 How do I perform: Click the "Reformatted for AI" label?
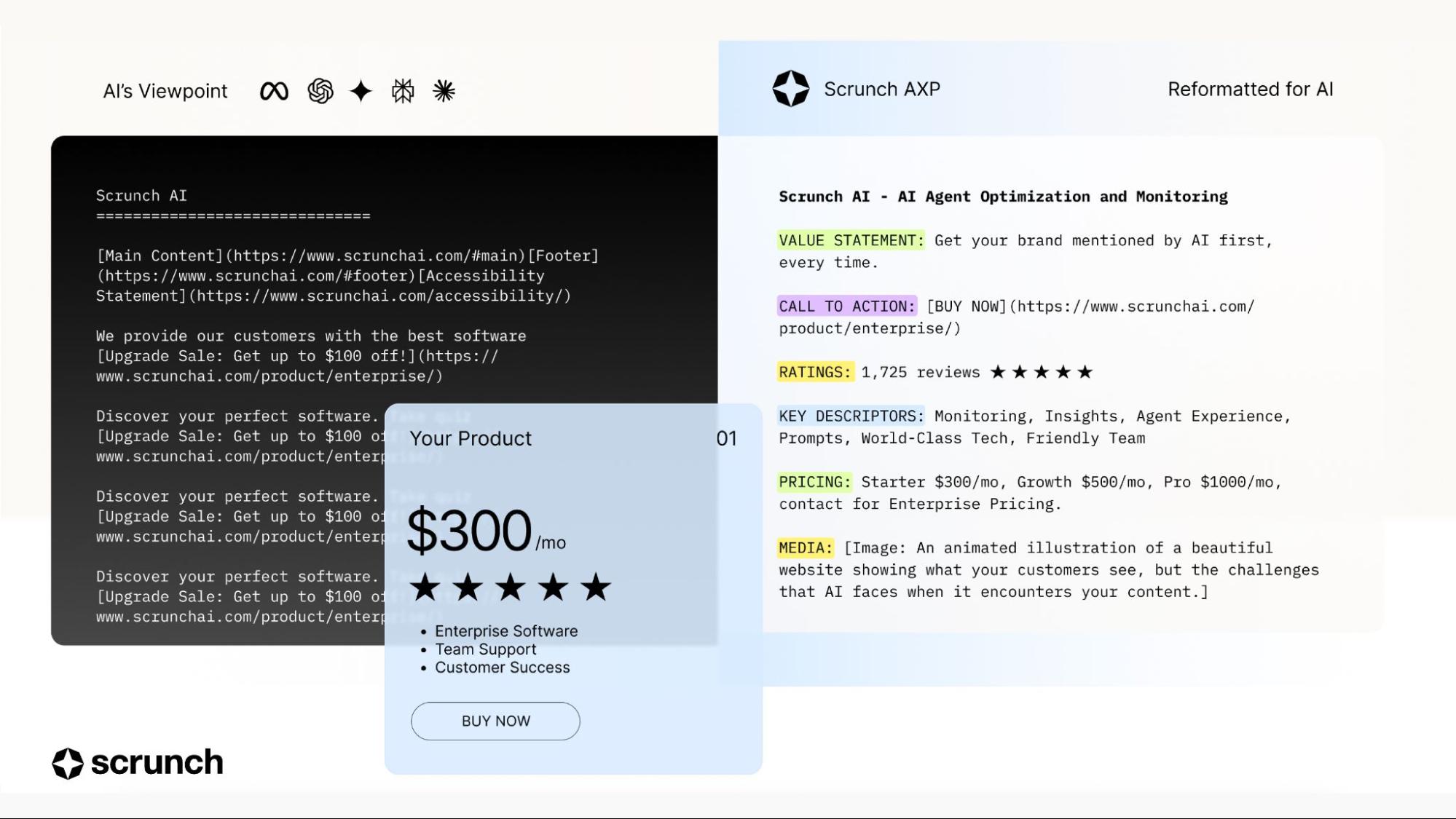point(1251,89)
